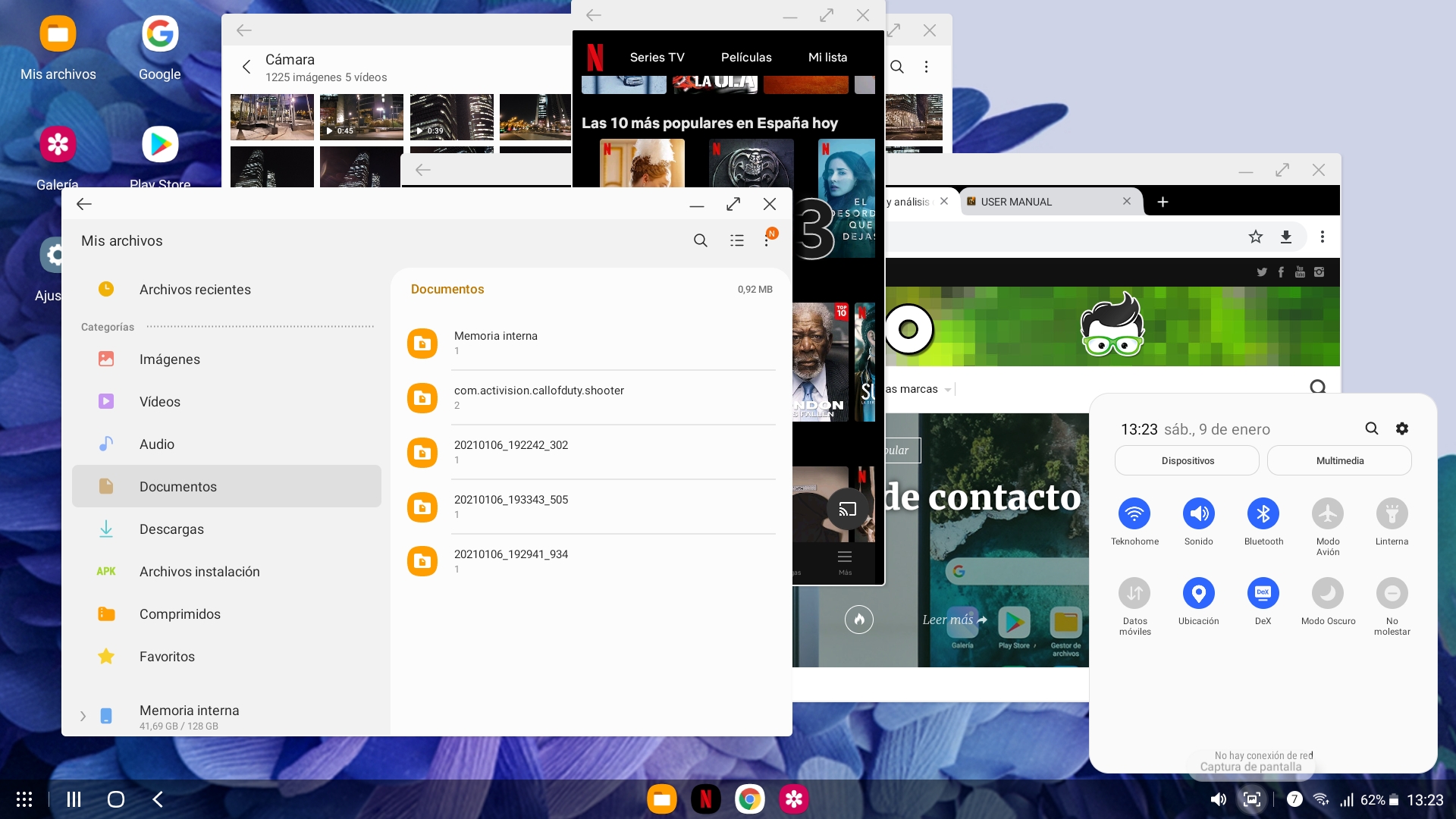Open Favoritos category

(227, 657)
